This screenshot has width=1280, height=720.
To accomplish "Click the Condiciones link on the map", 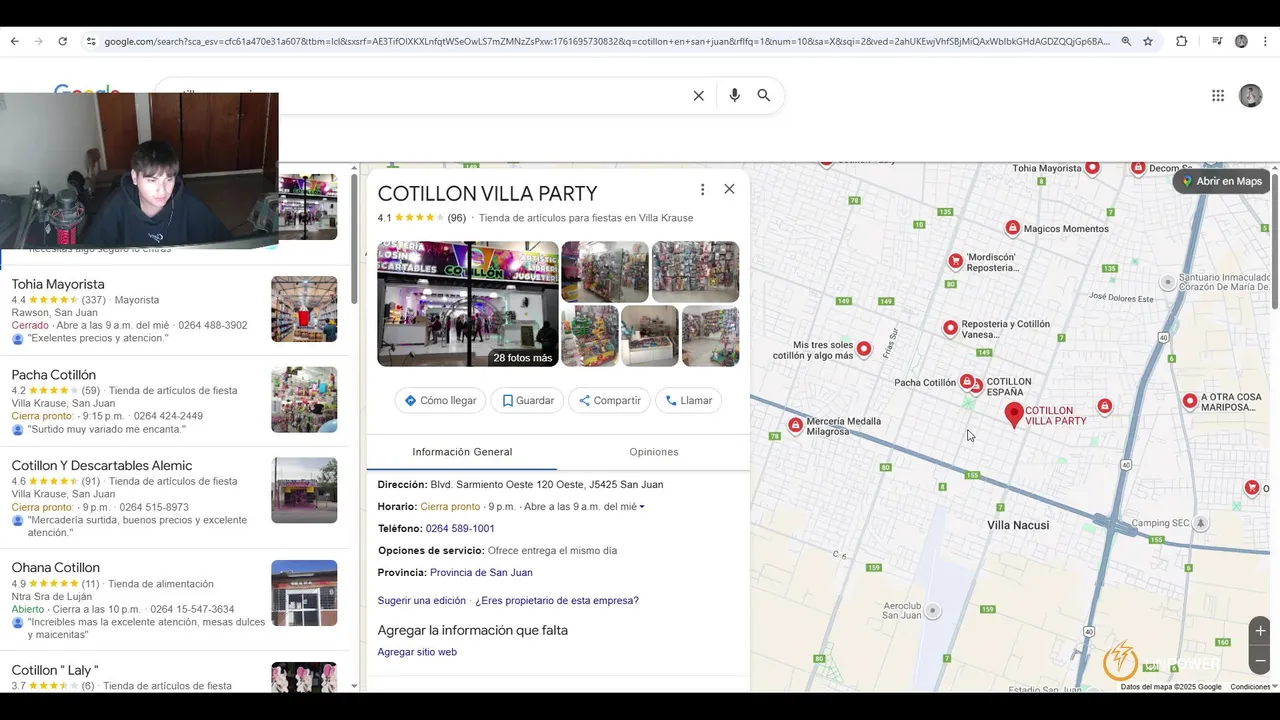I will (1250, 687).
